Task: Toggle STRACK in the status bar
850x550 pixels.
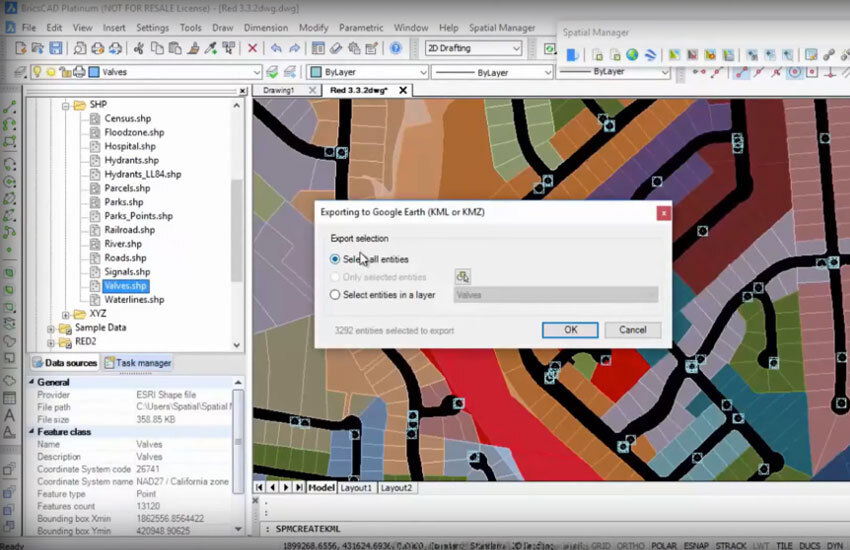Action: point(731,545)
